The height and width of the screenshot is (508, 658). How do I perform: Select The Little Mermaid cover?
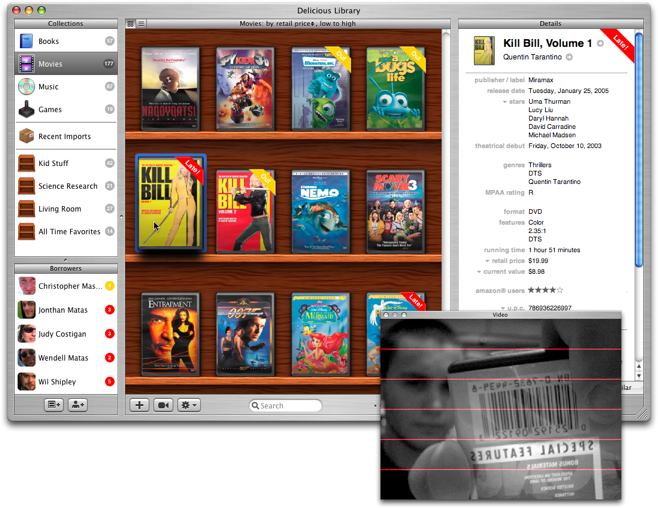pos(321,334)
